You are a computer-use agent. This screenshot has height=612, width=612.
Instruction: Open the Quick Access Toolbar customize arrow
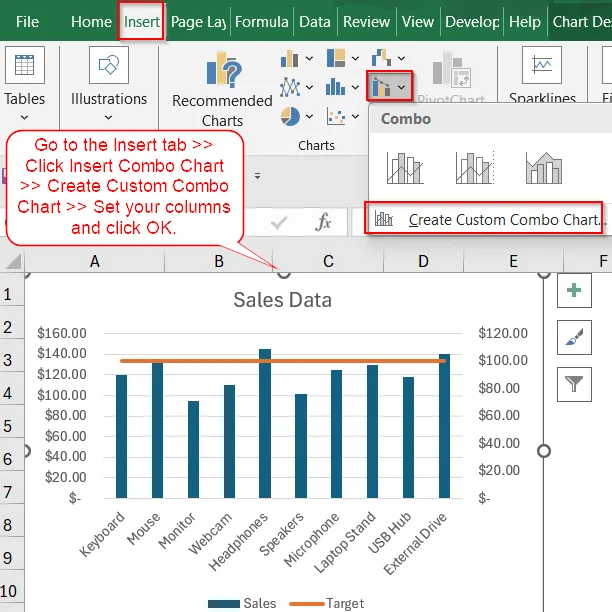click(257, 176)
